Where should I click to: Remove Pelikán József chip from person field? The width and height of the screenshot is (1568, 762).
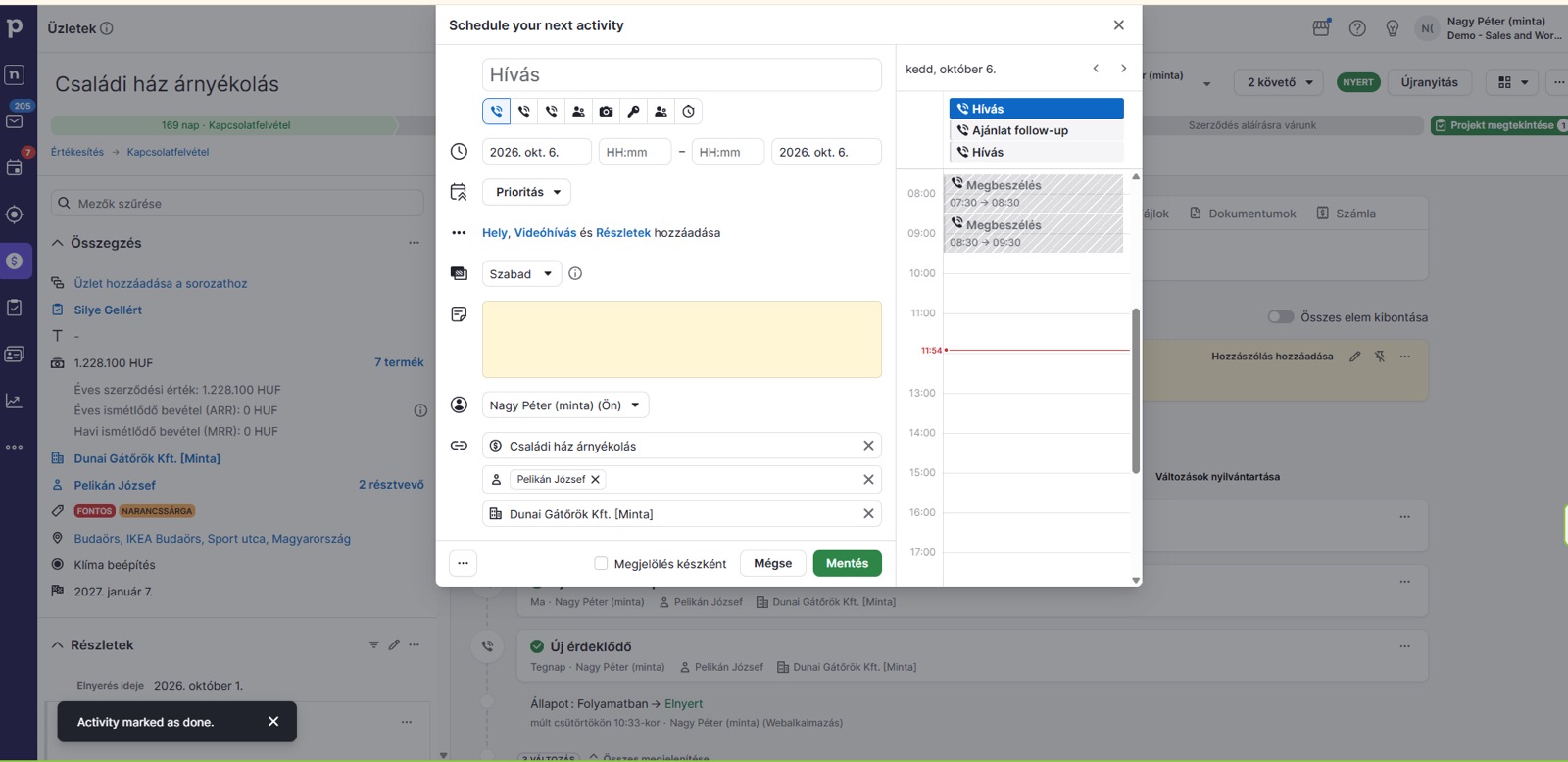tap(595, 480)
